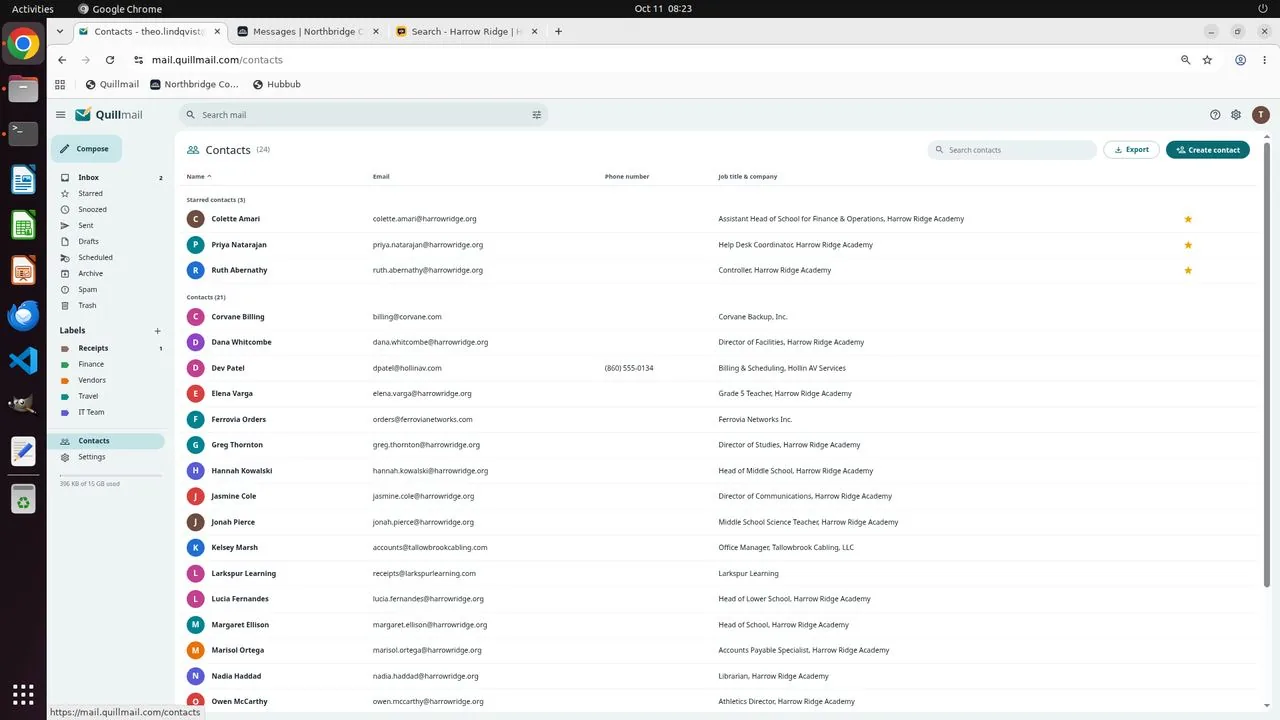
Task: Unstar contact Ruth Abernathy
Action: (1188, 270)
